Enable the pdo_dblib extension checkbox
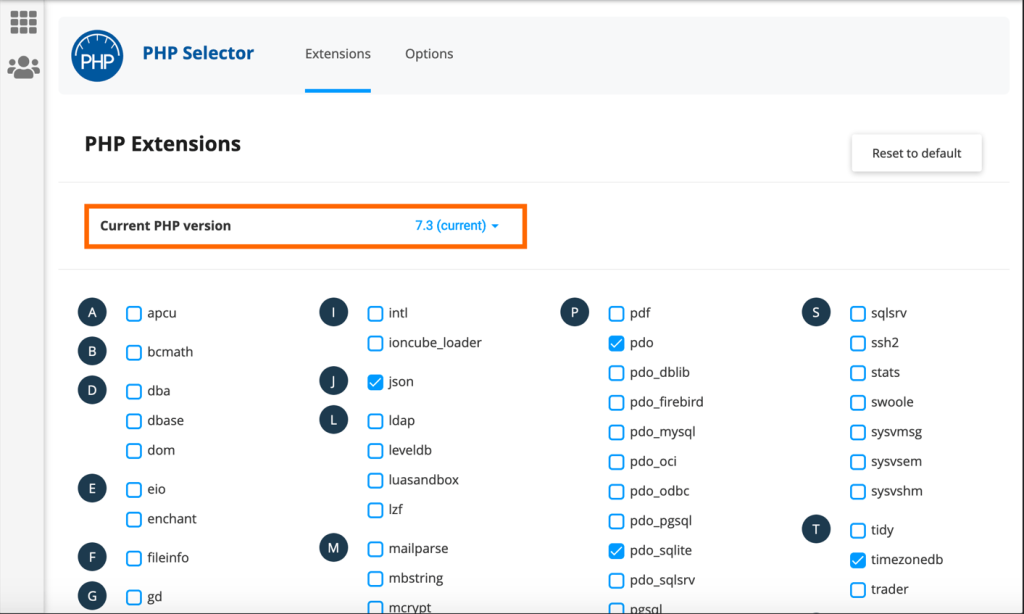This screenshot has height=614, width=1024. coord(616,373)
